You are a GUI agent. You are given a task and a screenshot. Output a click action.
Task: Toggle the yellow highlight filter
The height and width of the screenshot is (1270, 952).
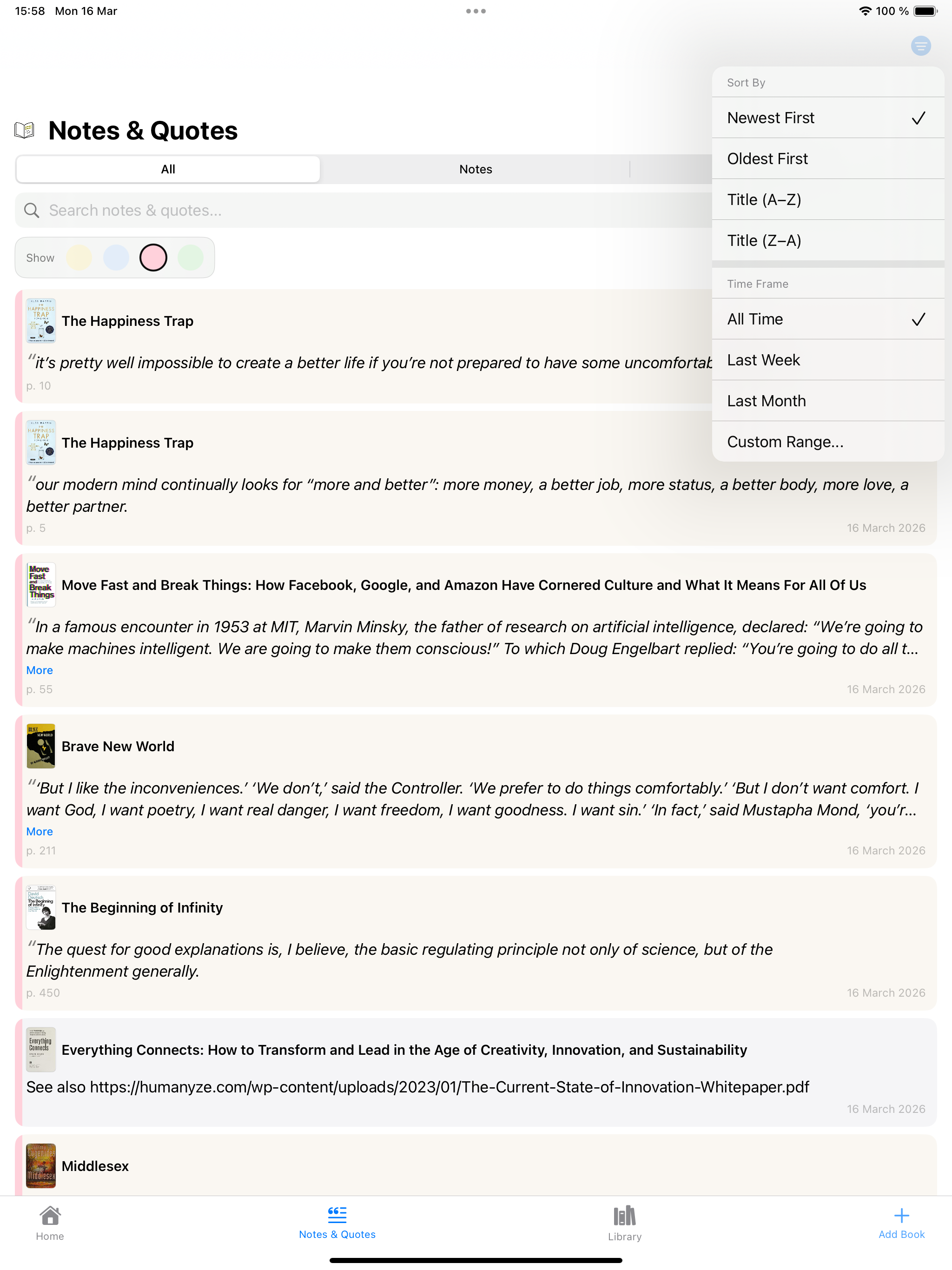[x=79, y=257]
